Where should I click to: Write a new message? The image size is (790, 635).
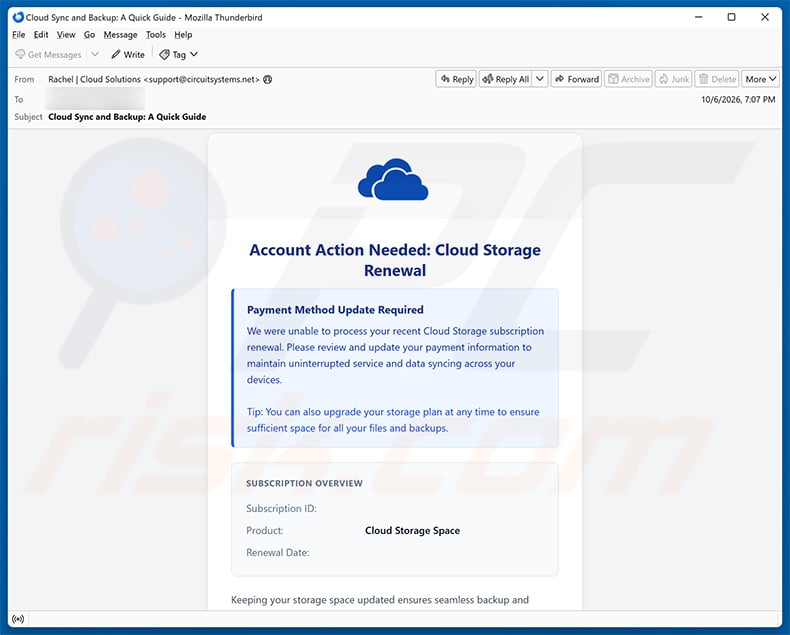click(x=128, y=54)
